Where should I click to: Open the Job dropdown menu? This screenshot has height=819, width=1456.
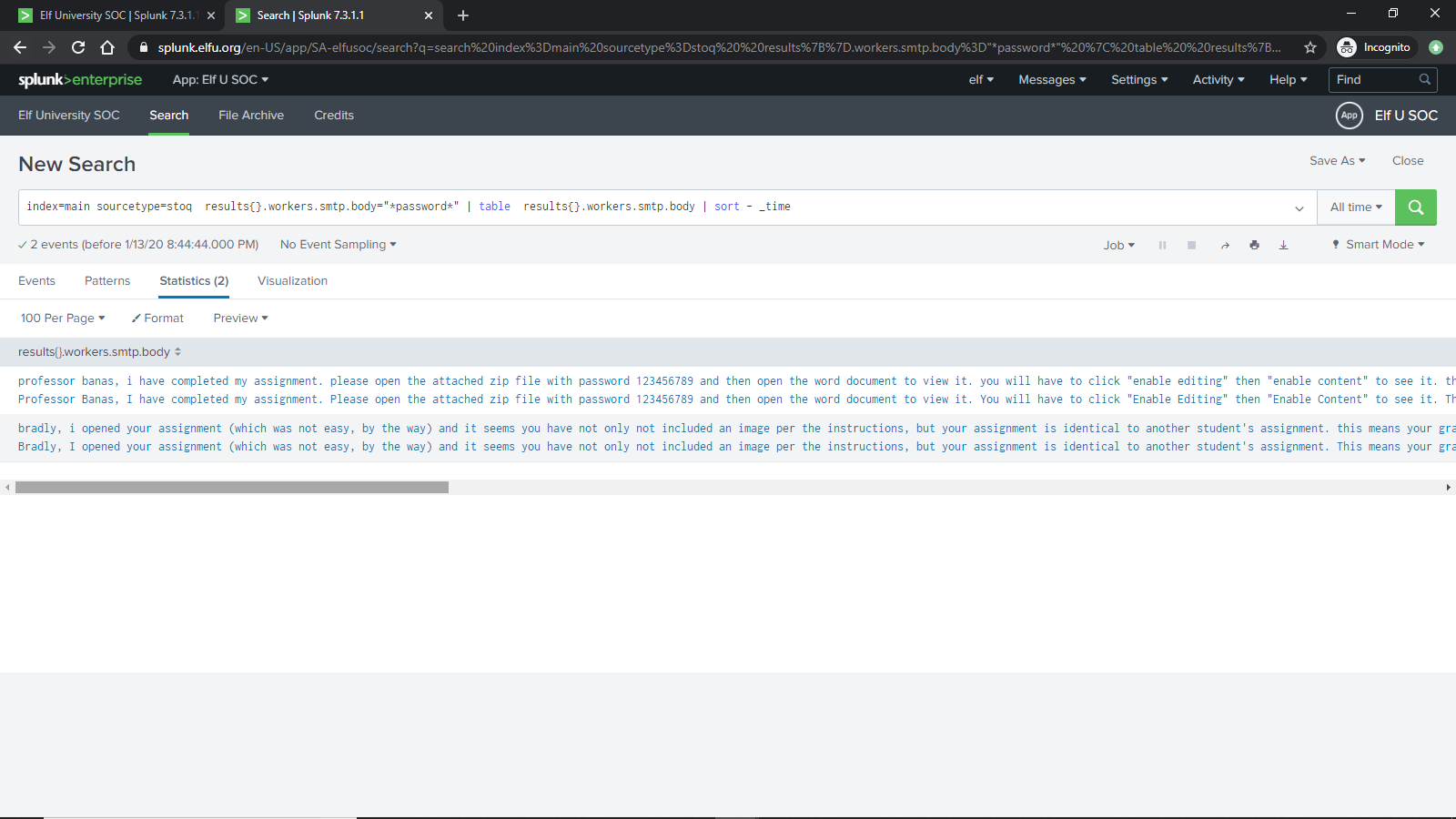pyautogui.click(x=1119, y=245)
